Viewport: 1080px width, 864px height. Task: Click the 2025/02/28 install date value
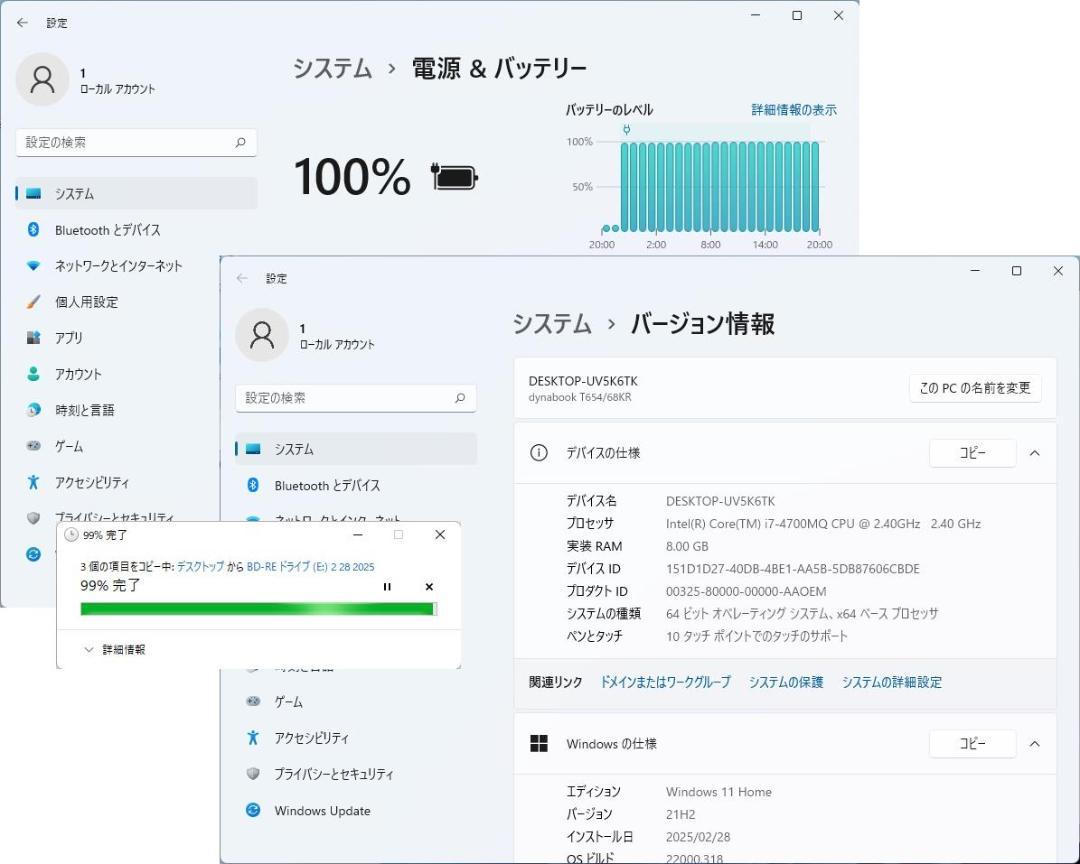coord(698,837)
